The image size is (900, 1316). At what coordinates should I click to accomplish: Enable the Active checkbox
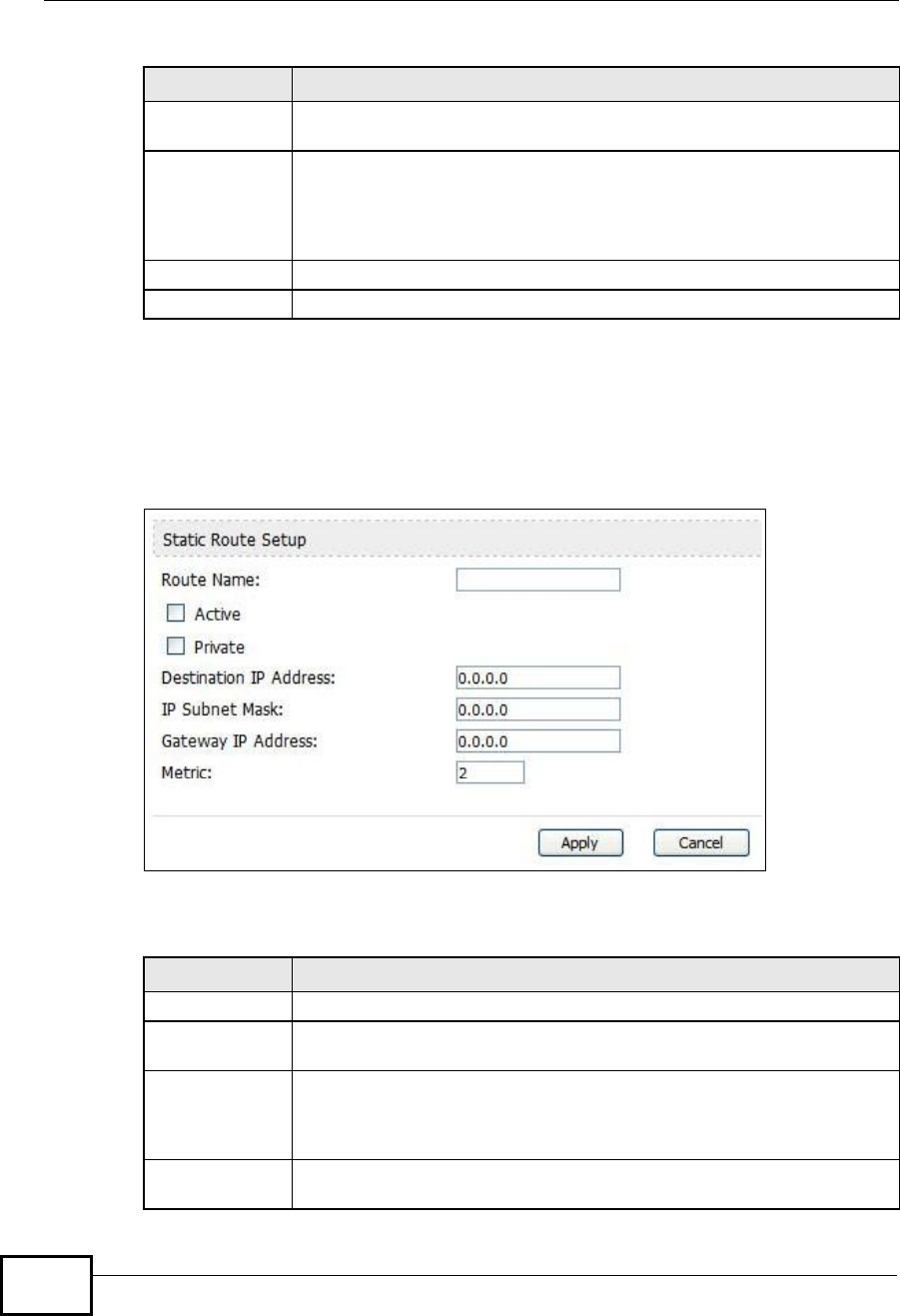click(x=177, y=614)
